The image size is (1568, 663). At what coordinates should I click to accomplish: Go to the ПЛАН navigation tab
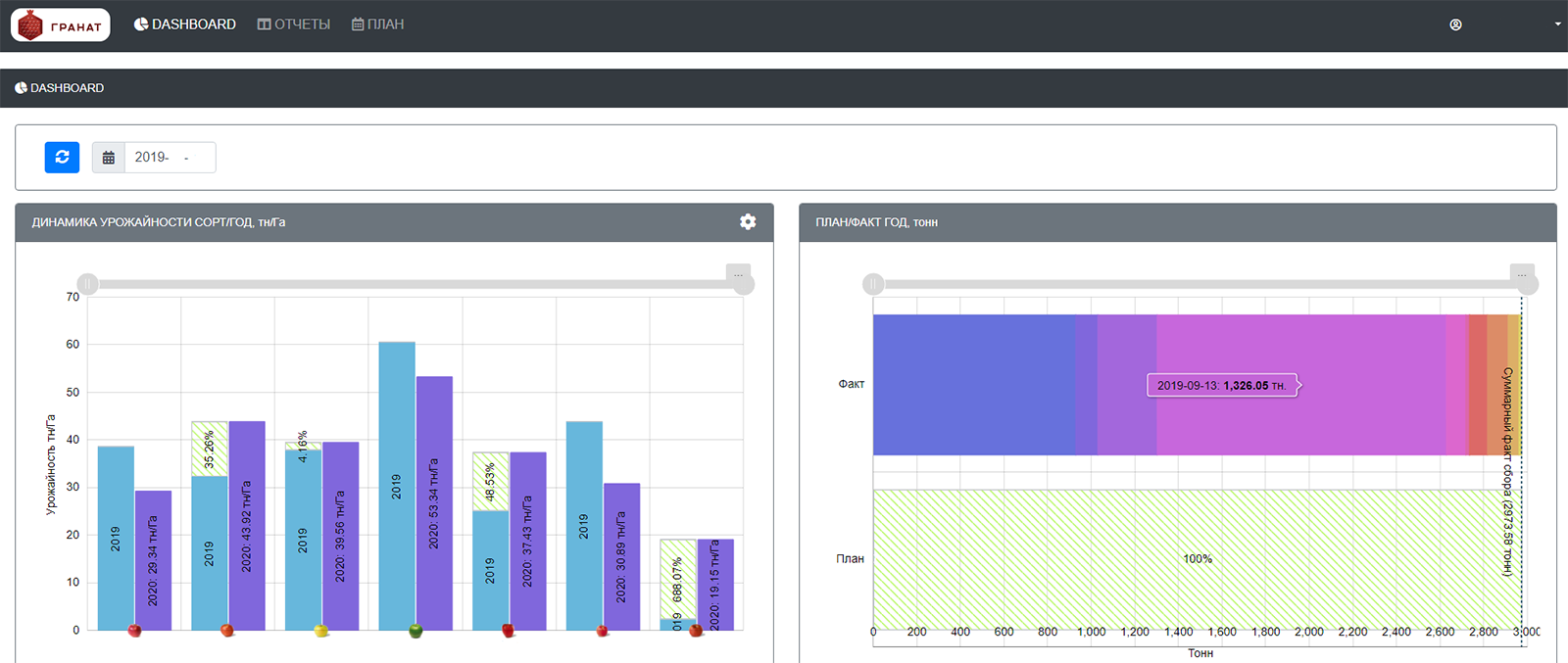point(378,24)
